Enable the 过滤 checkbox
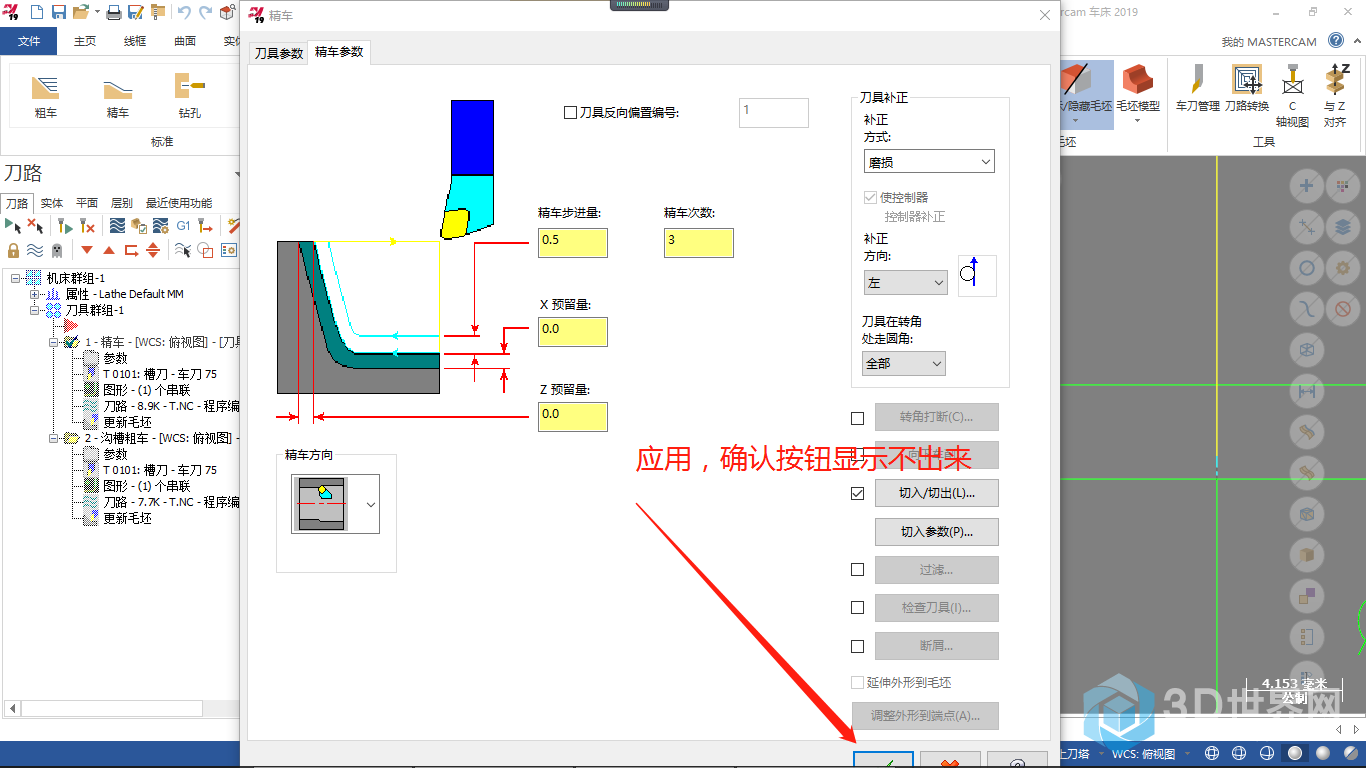This screenshot has height=768, width=1366. tap(857, 570)
